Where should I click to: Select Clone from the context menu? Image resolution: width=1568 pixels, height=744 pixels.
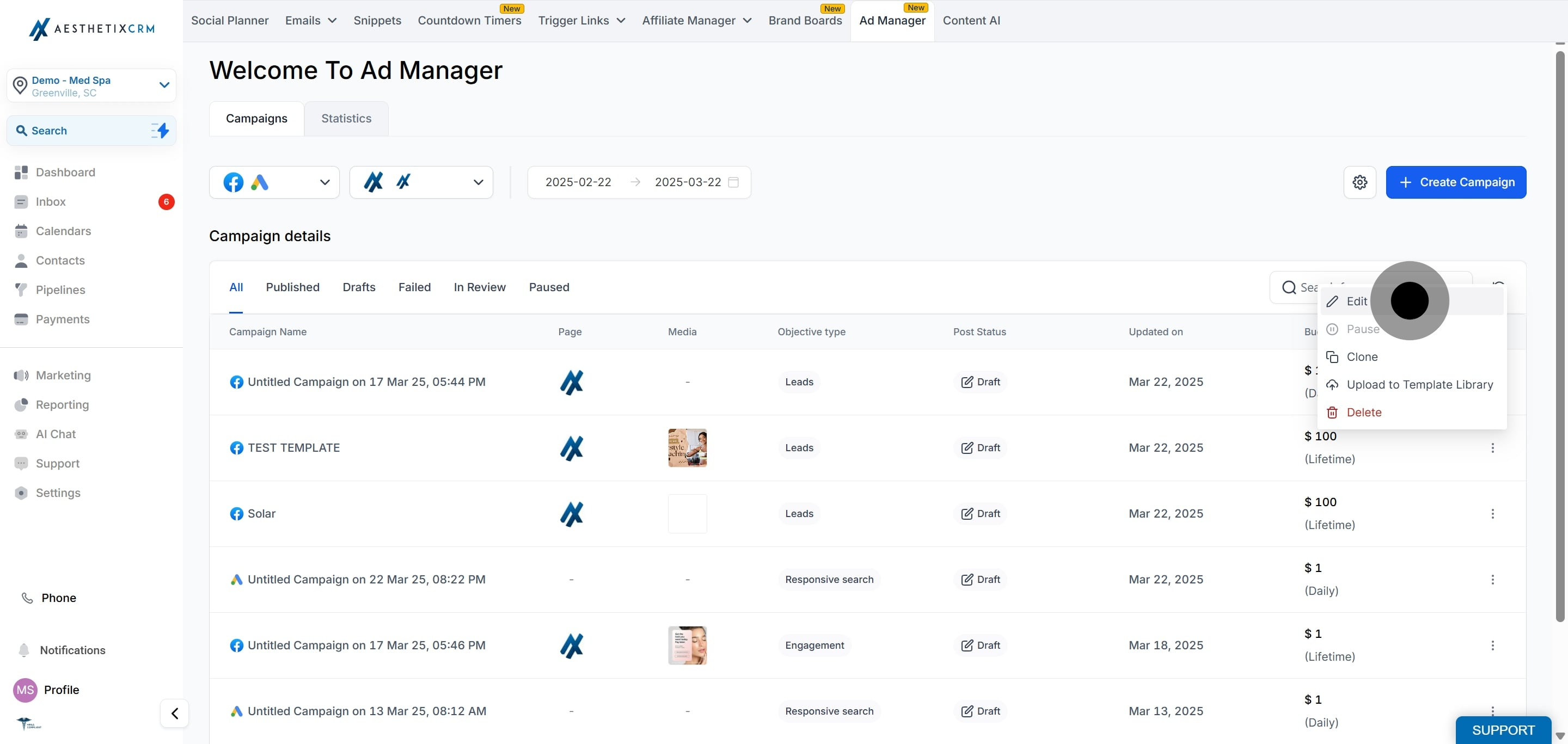click(1362, 356)
